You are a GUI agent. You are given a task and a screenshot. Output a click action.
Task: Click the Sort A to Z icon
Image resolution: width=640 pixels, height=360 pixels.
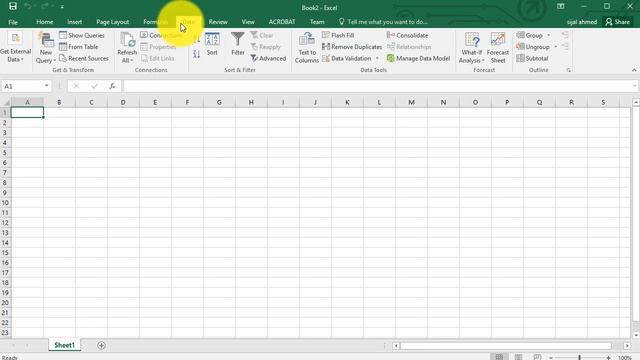click(196, 39)
